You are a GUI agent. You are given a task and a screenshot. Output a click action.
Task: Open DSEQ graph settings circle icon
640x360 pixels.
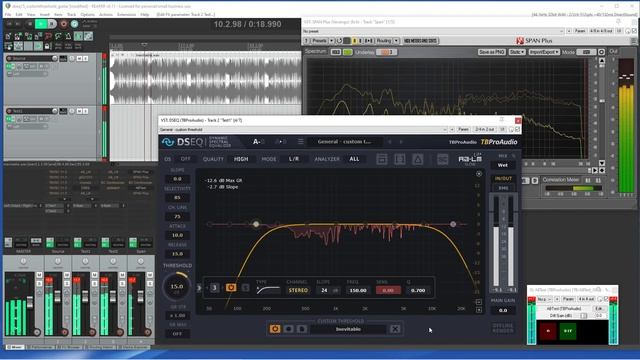(x=479, y=174)
